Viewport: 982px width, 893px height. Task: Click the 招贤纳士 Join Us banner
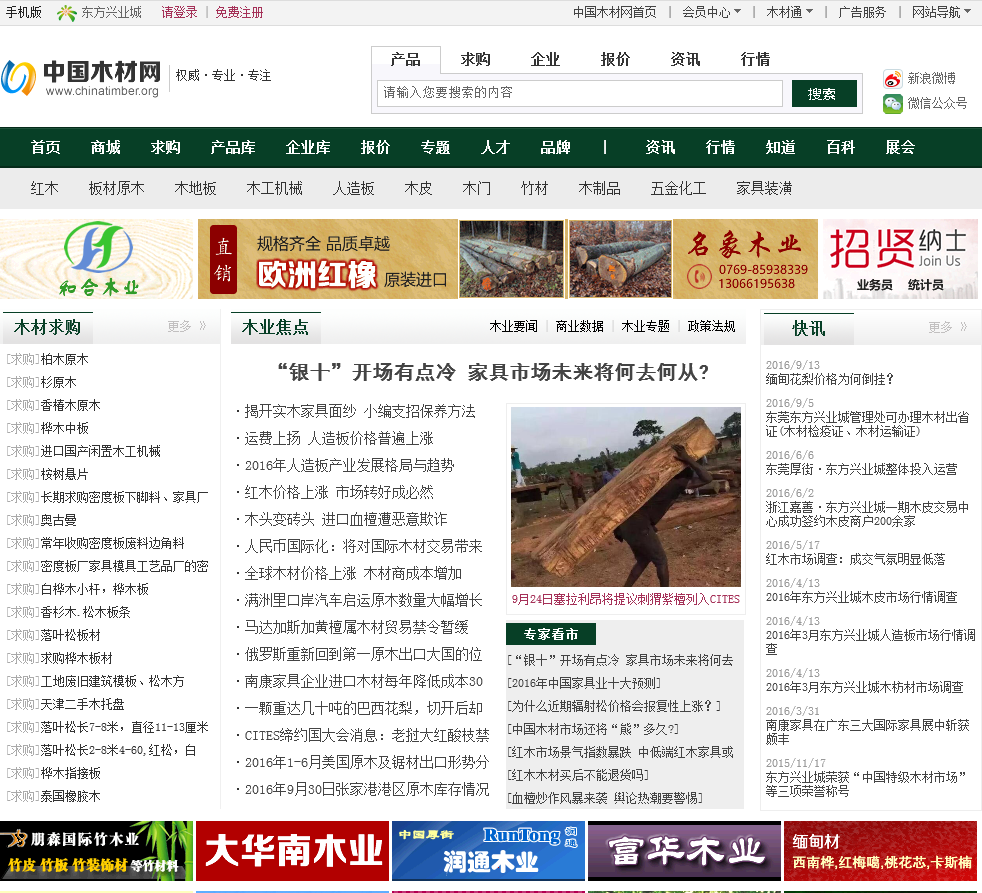tap(900, 259)
